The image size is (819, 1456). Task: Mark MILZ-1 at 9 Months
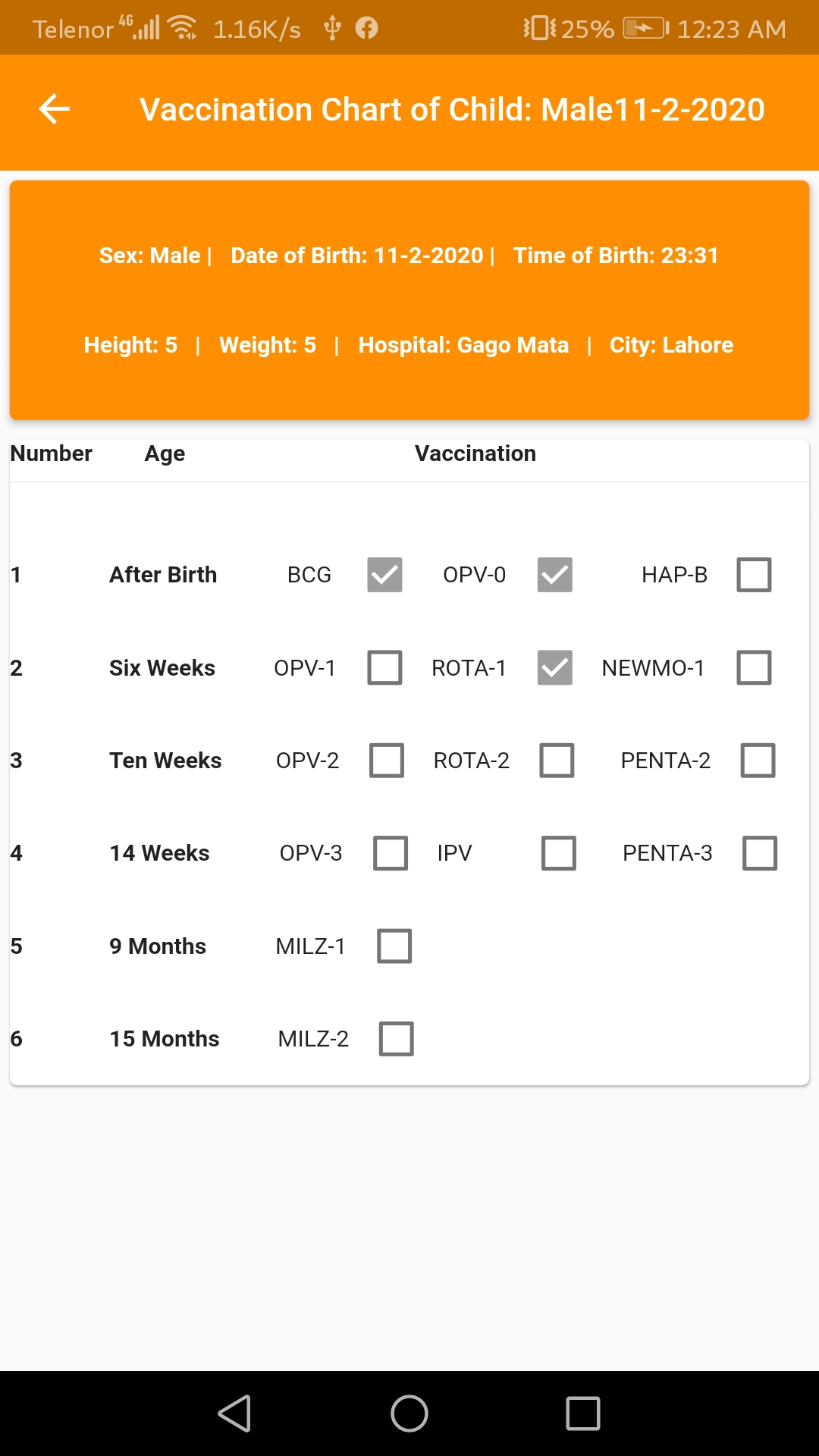click(x=394, y=946)
